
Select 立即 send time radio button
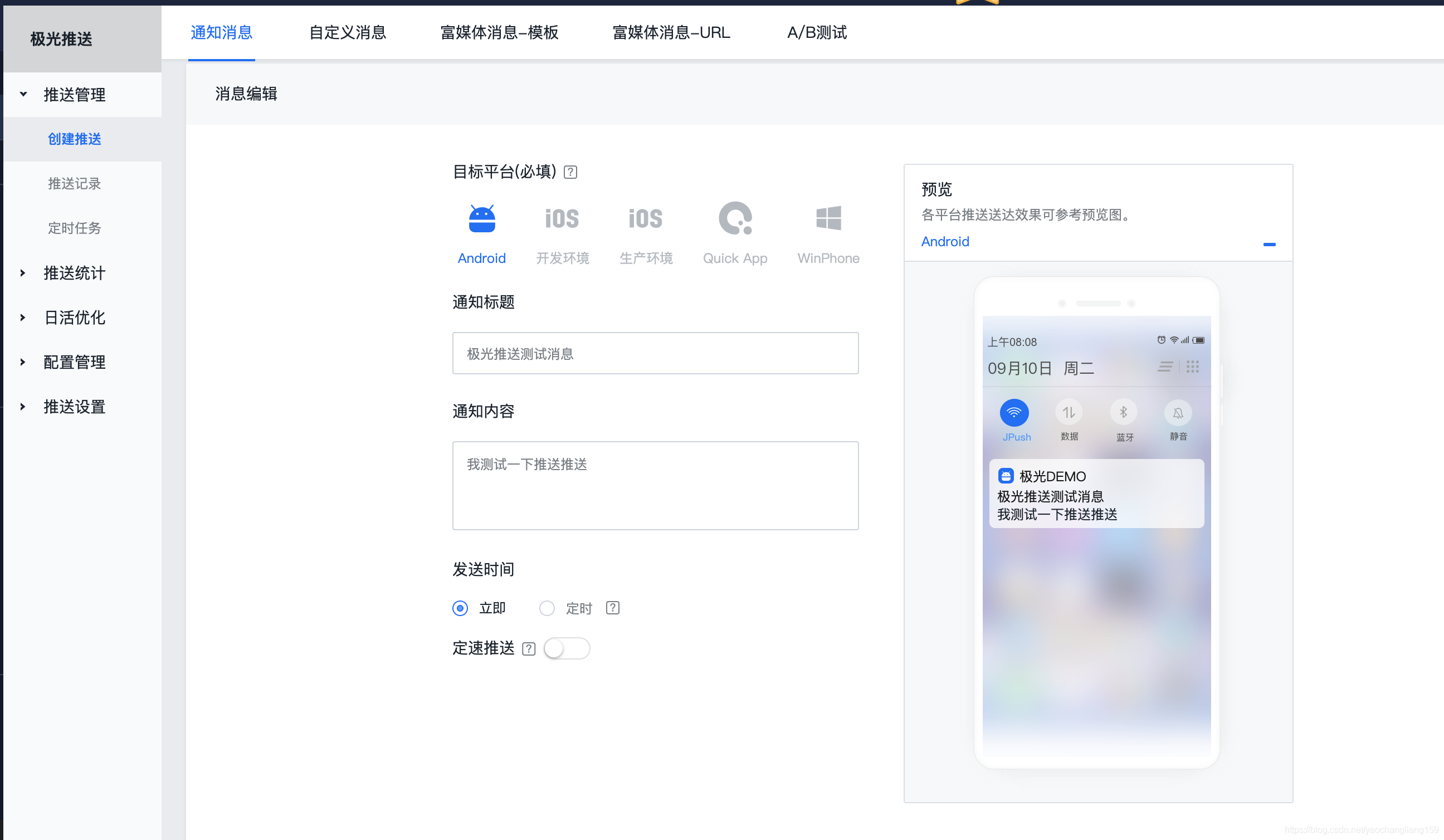pos(460,608)
